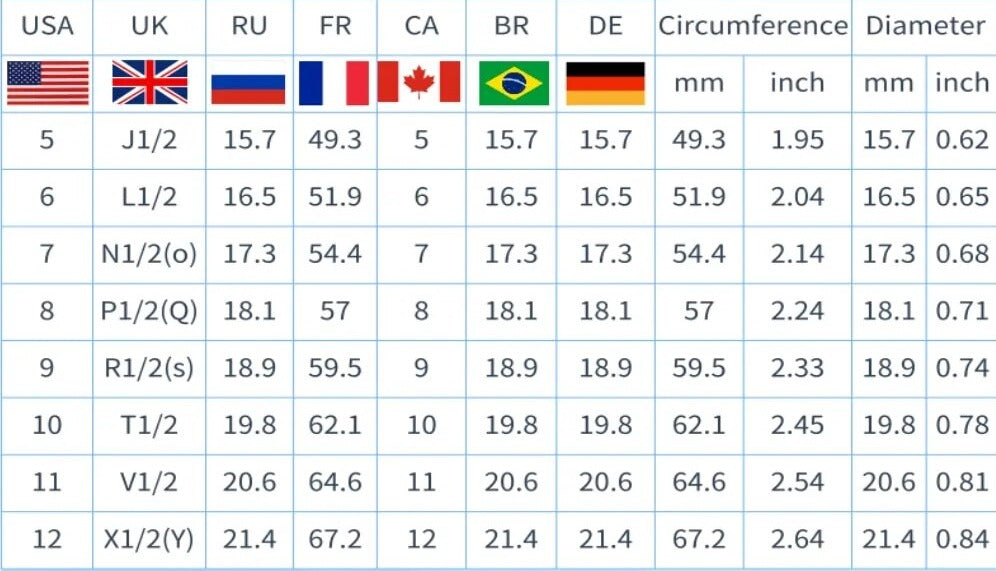This screenshot has height=571, width=996.
Task: Select UK size J1/2 cell
Action: point(149,140)
